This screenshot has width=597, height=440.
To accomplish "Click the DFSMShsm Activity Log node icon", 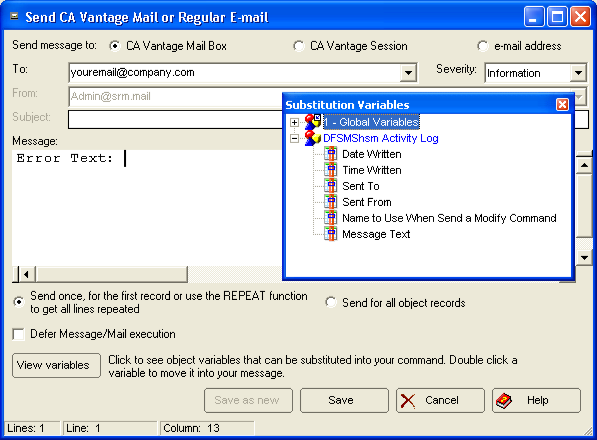I will coord(313,138).
